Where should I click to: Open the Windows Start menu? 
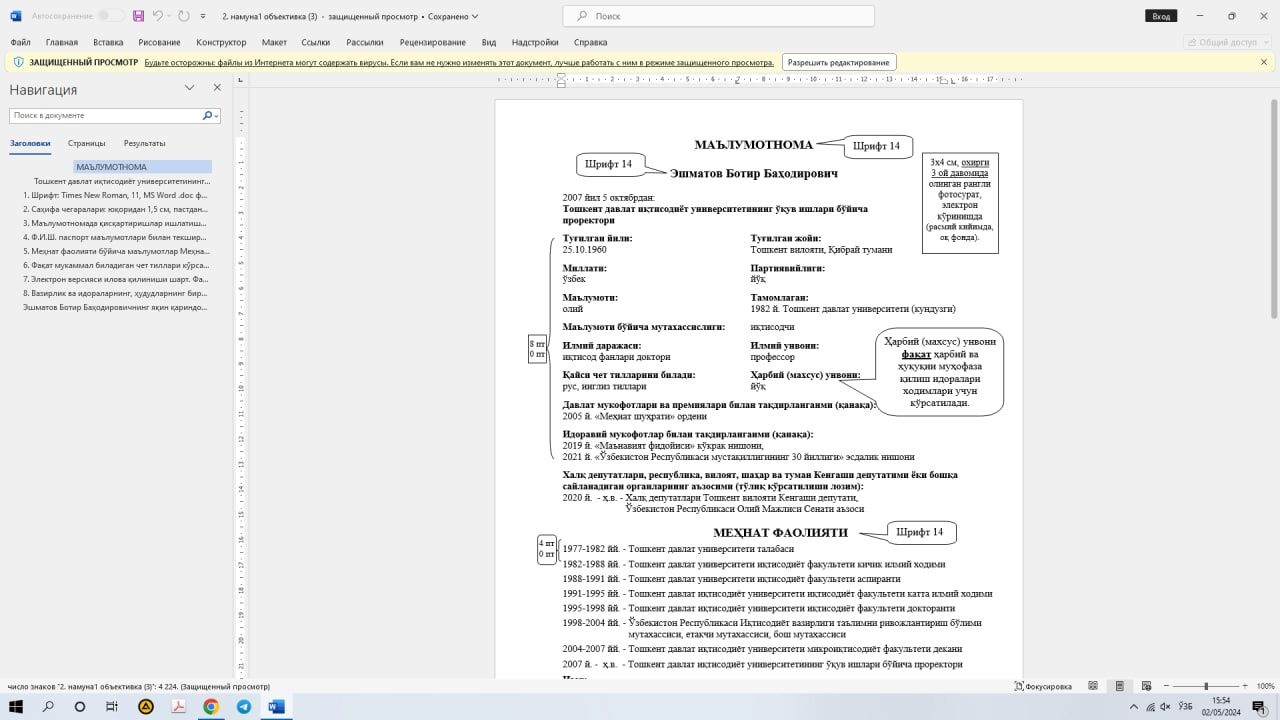16,707
